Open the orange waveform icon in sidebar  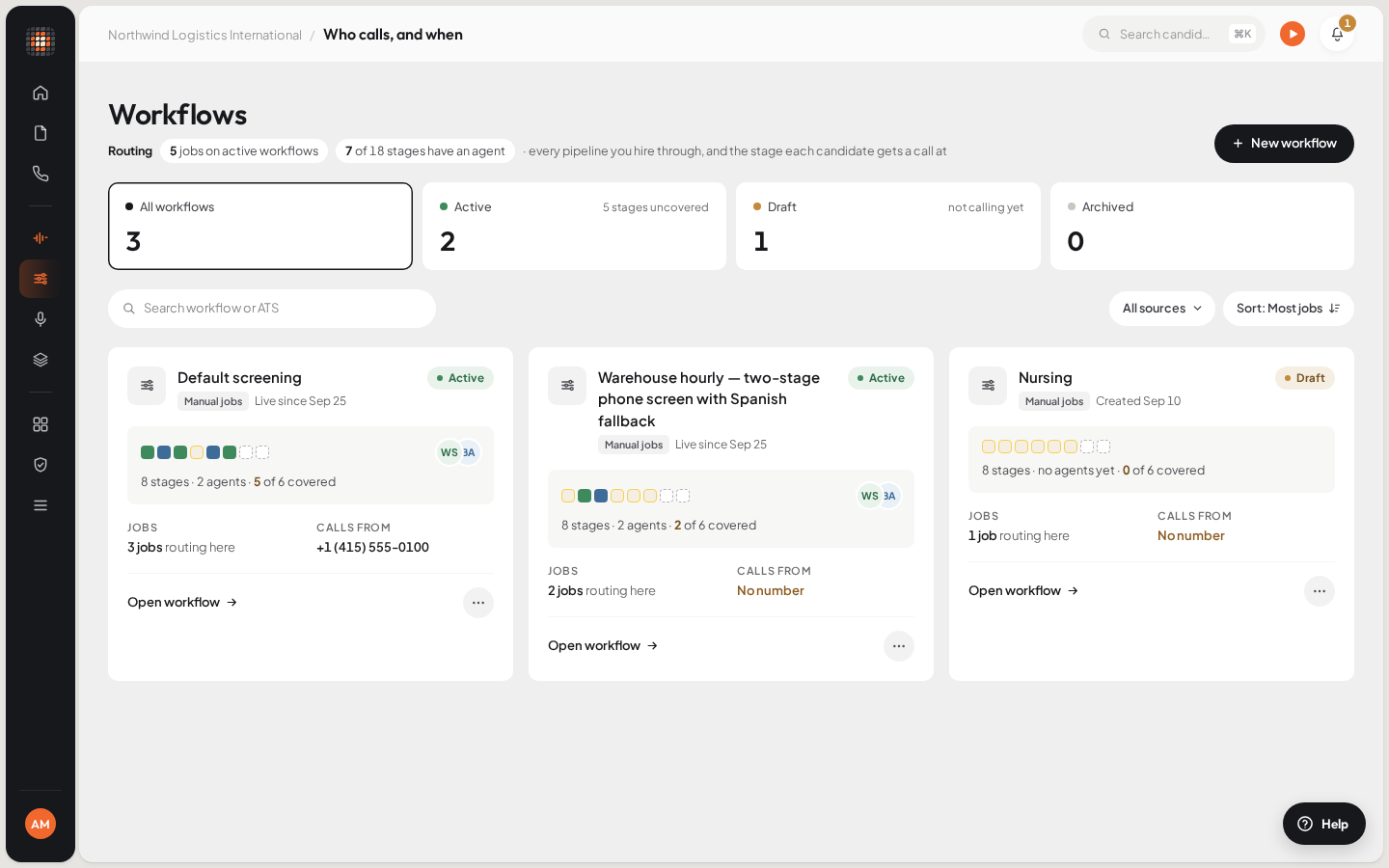coord(41,238)
